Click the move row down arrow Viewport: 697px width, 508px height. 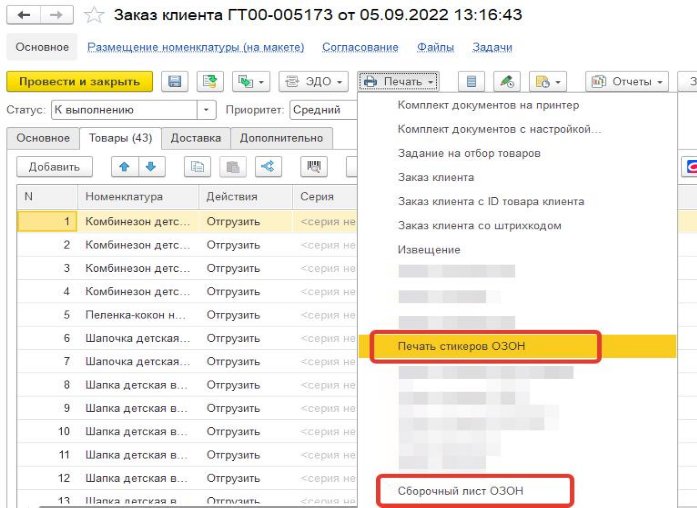(149, 167)
